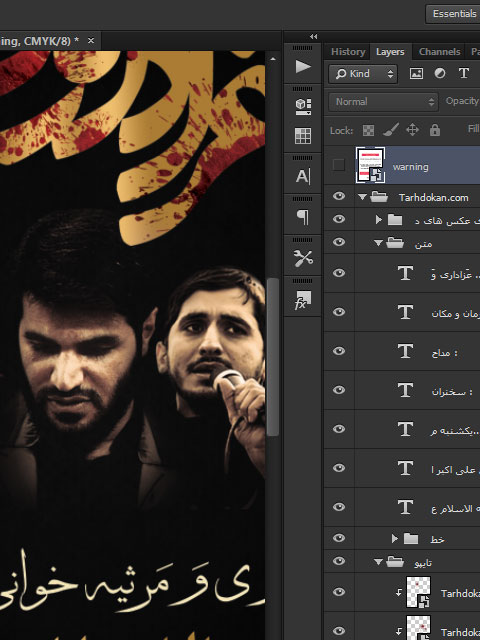480x640 pixels.
Task: Open the Swatches grid panel icon
Action: 303,136
